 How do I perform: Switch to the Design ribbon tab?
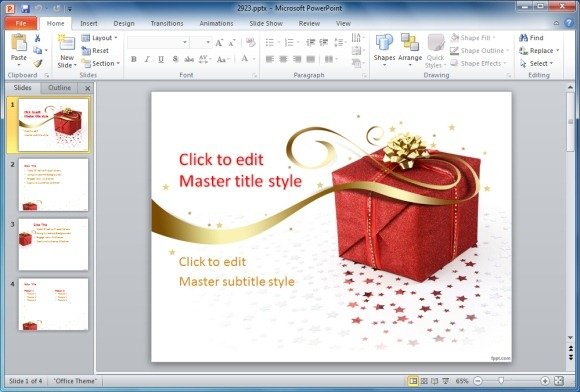pos(124,23)
